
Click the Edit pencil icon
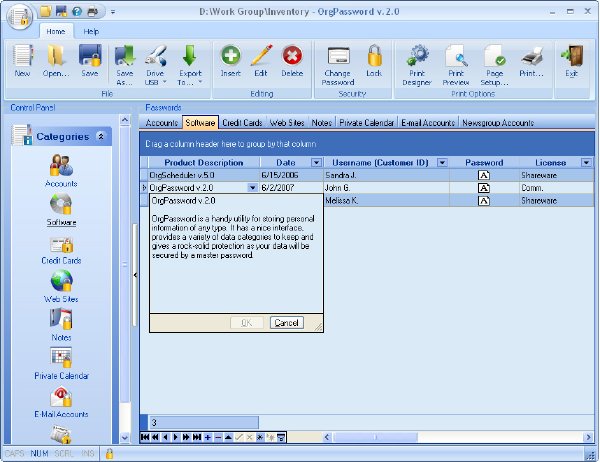pyautogui.click(x=261, y=60)
